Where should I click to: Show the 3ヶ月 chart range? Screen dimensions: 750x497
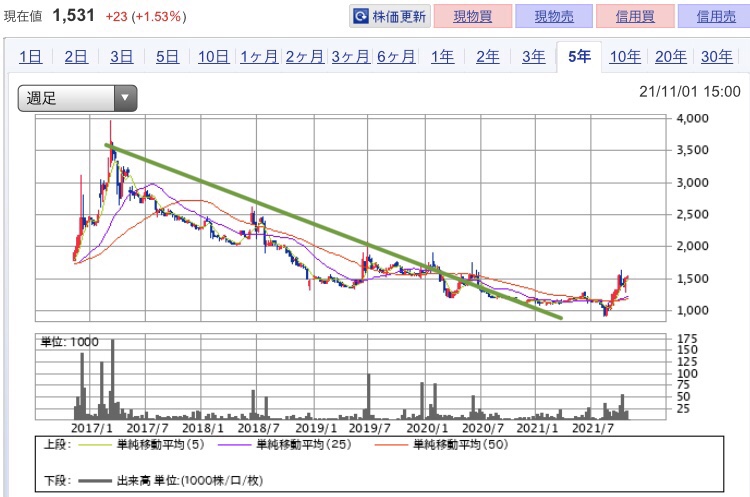pyautogui.click(x=351, y=57)
